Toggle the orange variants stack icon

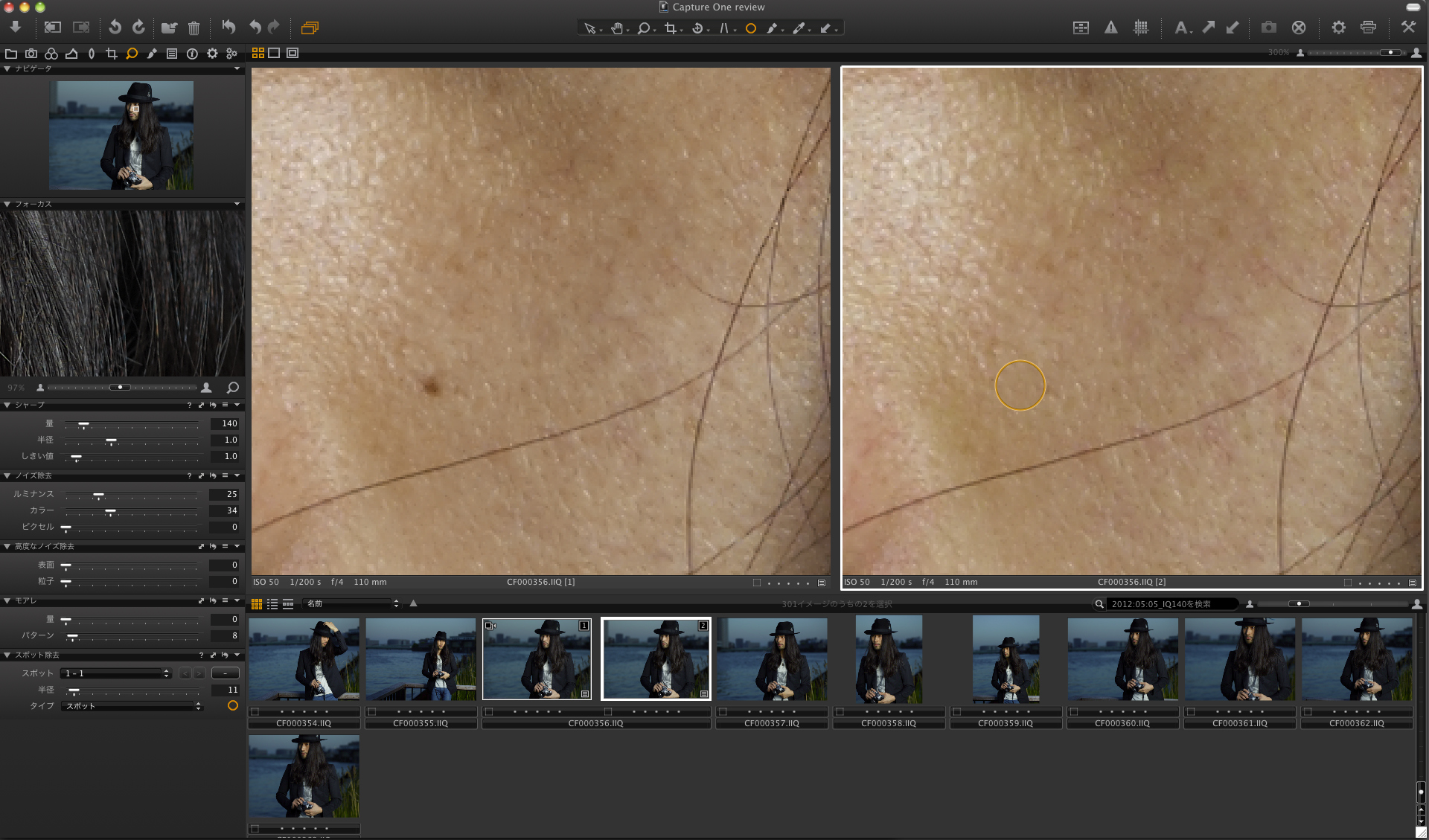coord(310,28)
